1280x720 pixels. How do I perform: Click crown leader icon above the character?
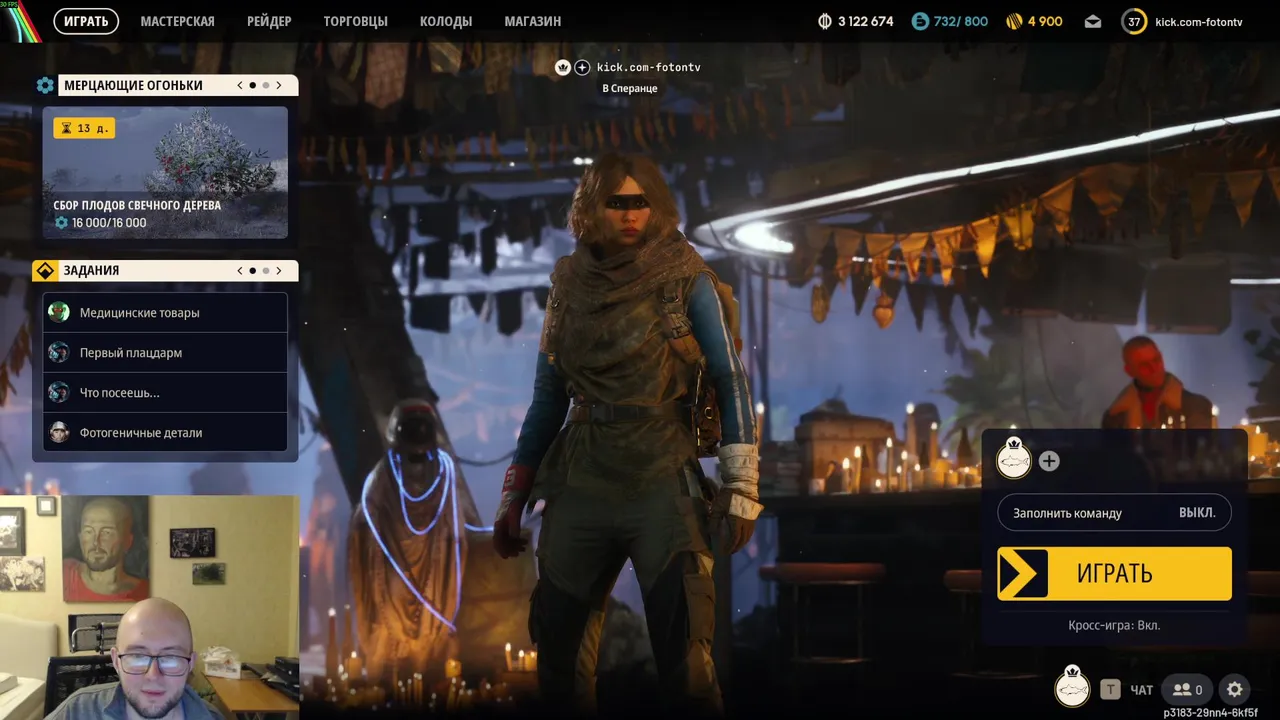(x=563, y=67)
